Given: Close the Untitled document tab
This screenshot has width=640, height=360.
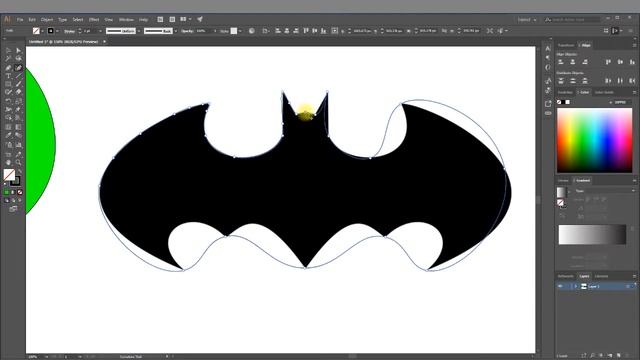Looking at the screenshot, I should click(104, 42).
